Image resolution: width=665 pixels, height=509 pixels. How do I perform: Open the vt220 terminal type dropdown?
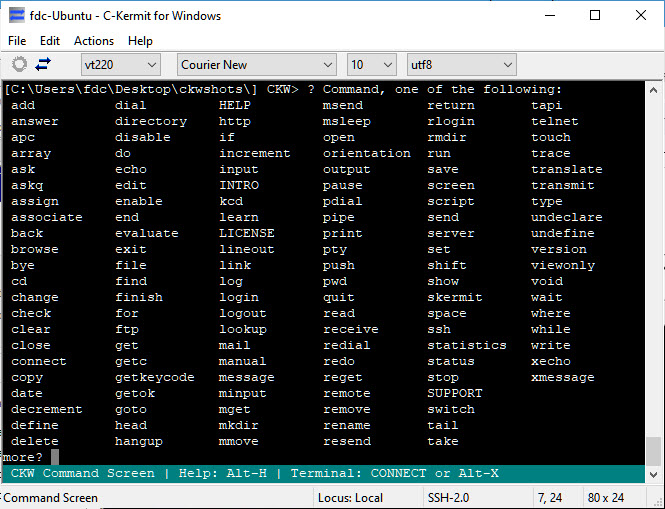tap(120, 65)
